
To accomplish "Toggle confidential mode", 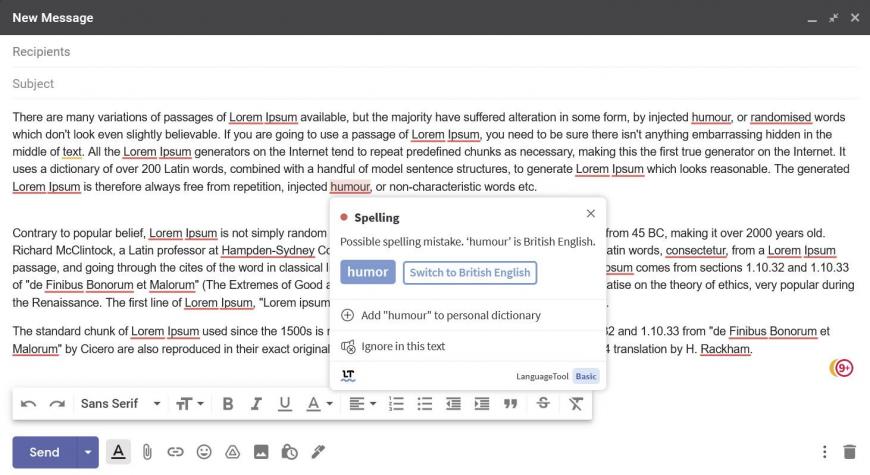I will point(289,452).
